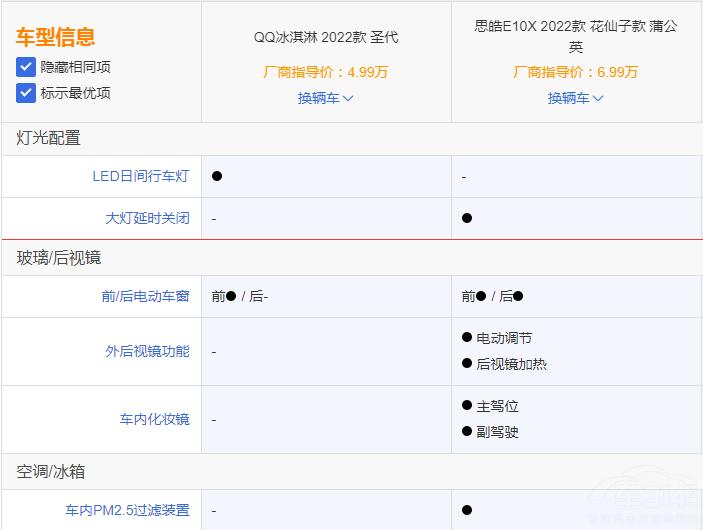The image size is (703, 530).
Task: Open the 车内PM2.5过滤装置 link
Action: [127, 510]
